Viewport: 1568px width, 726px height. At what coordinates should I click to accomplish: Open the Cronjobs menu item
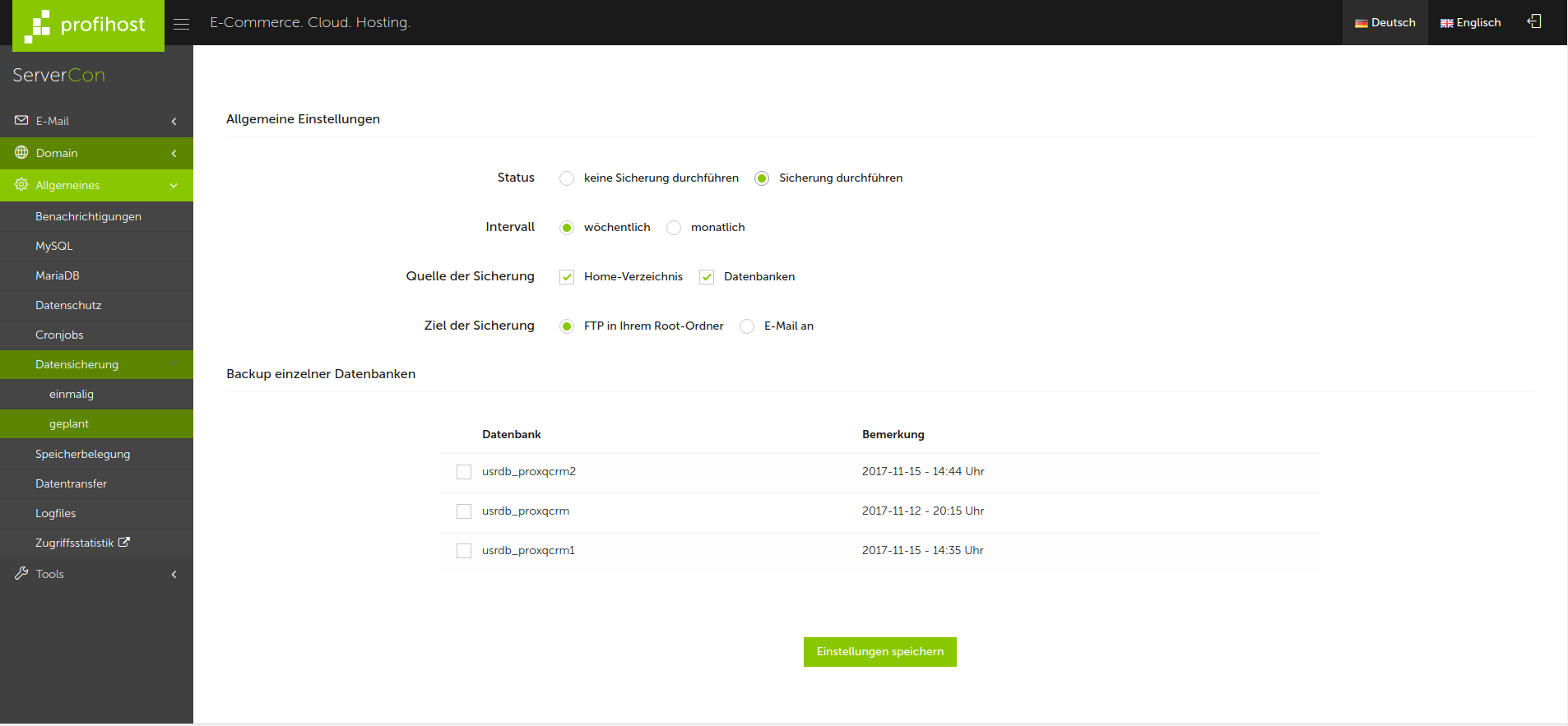59,335
